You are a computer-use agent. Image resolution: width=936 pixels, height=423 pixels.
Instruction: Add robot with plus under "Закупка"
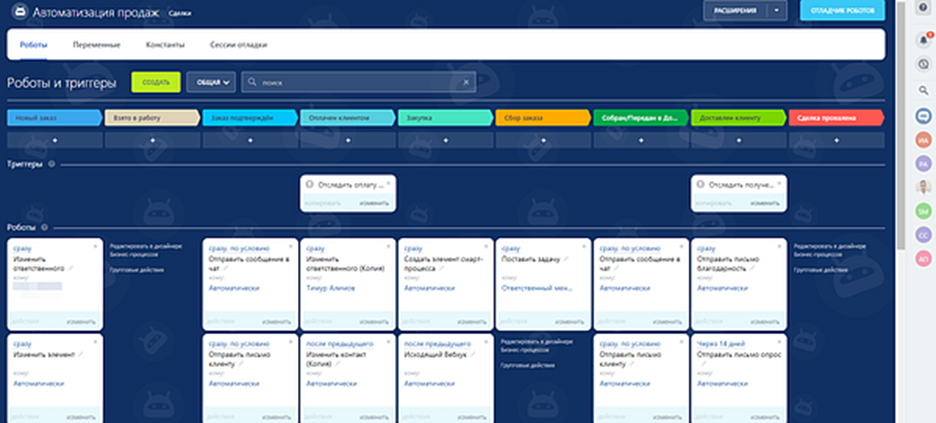coord(445,141)
